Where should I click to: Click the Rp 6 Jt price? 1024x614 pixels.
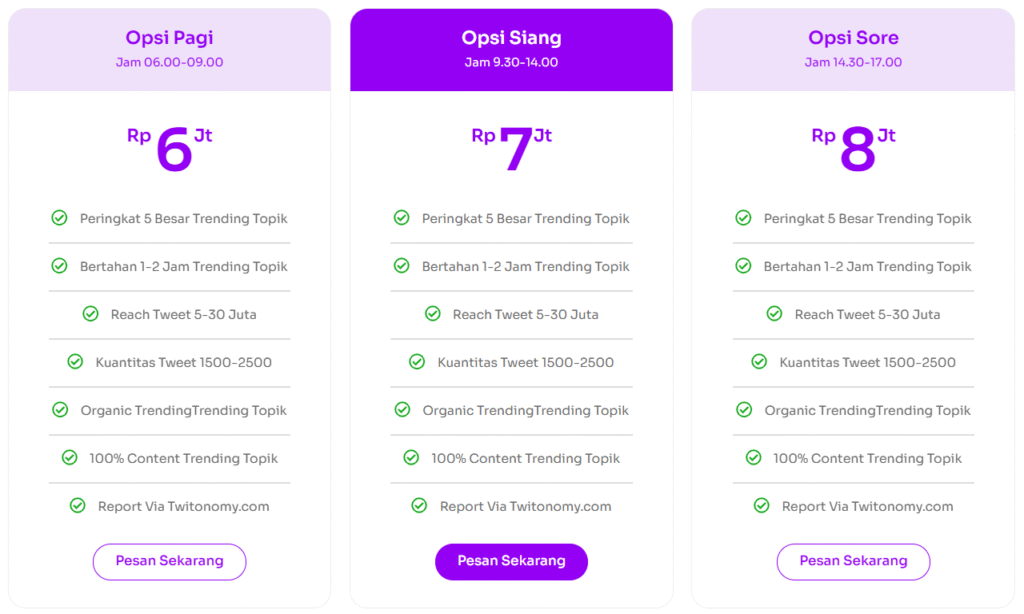[x=169, y=149]
